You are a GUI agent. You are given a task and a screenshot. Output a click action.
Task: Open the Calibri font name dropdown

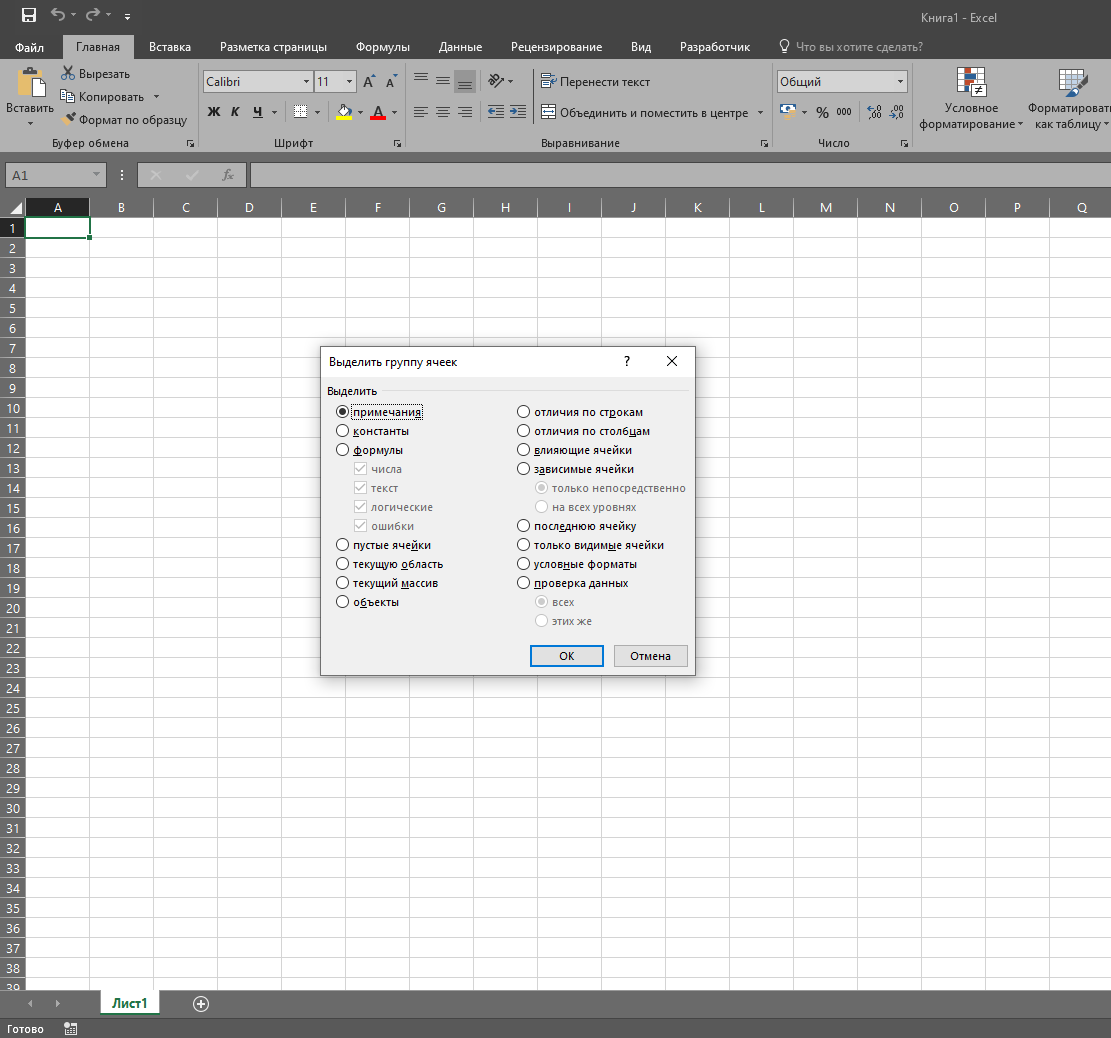pos(306,82)
